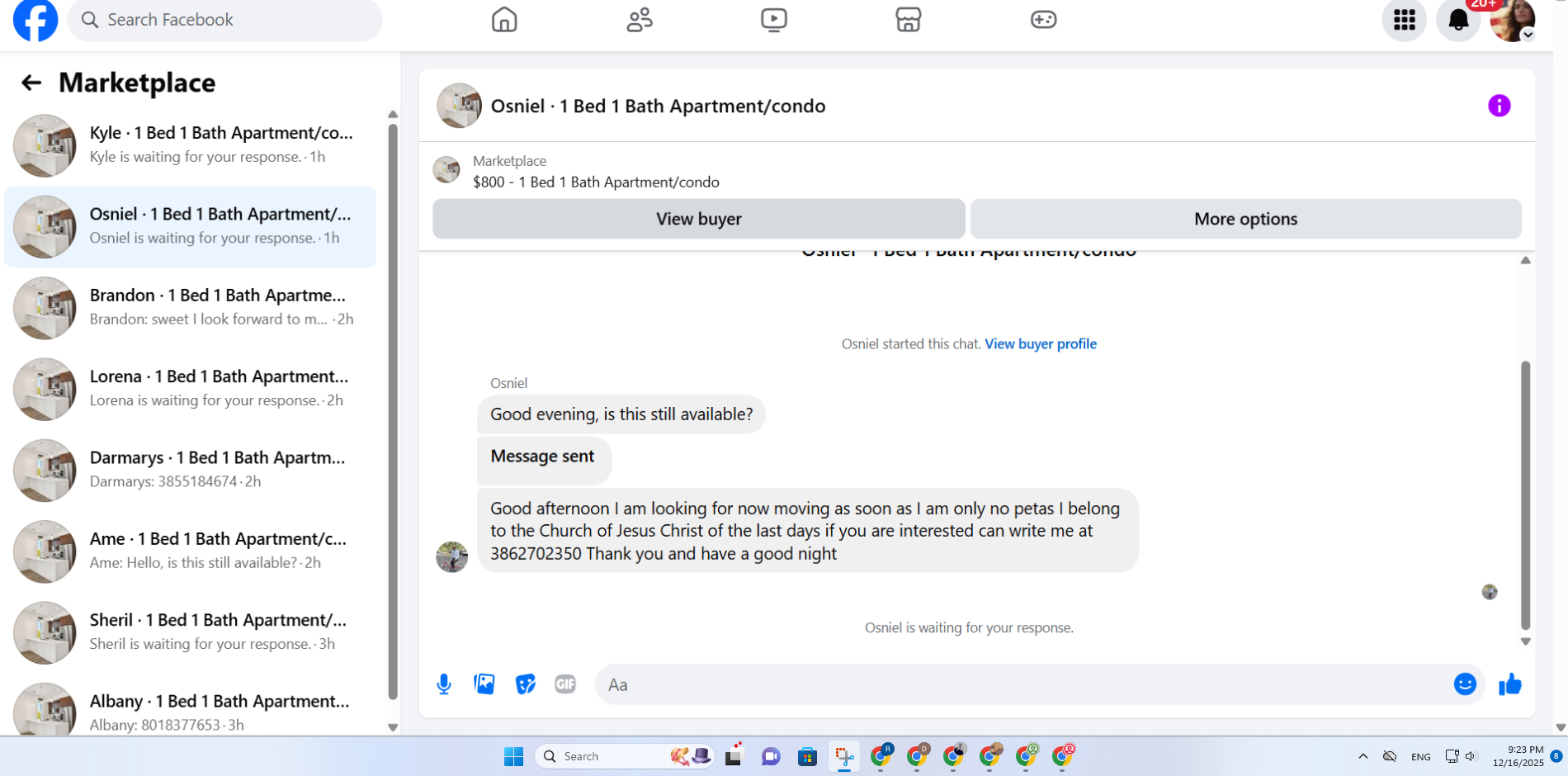Click the chat messages scroll-up arrow
The height and width of the screenshot is (776, 1568).
(x=1526, y=260)
